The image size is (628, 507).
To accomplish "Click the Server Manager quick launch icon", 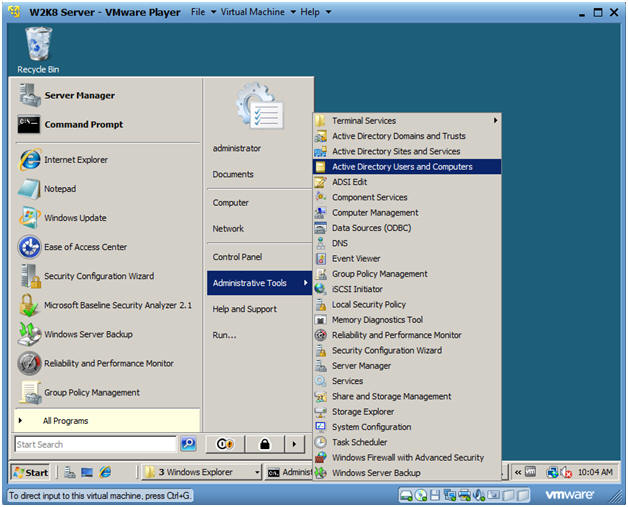I will tap(70, 473).
